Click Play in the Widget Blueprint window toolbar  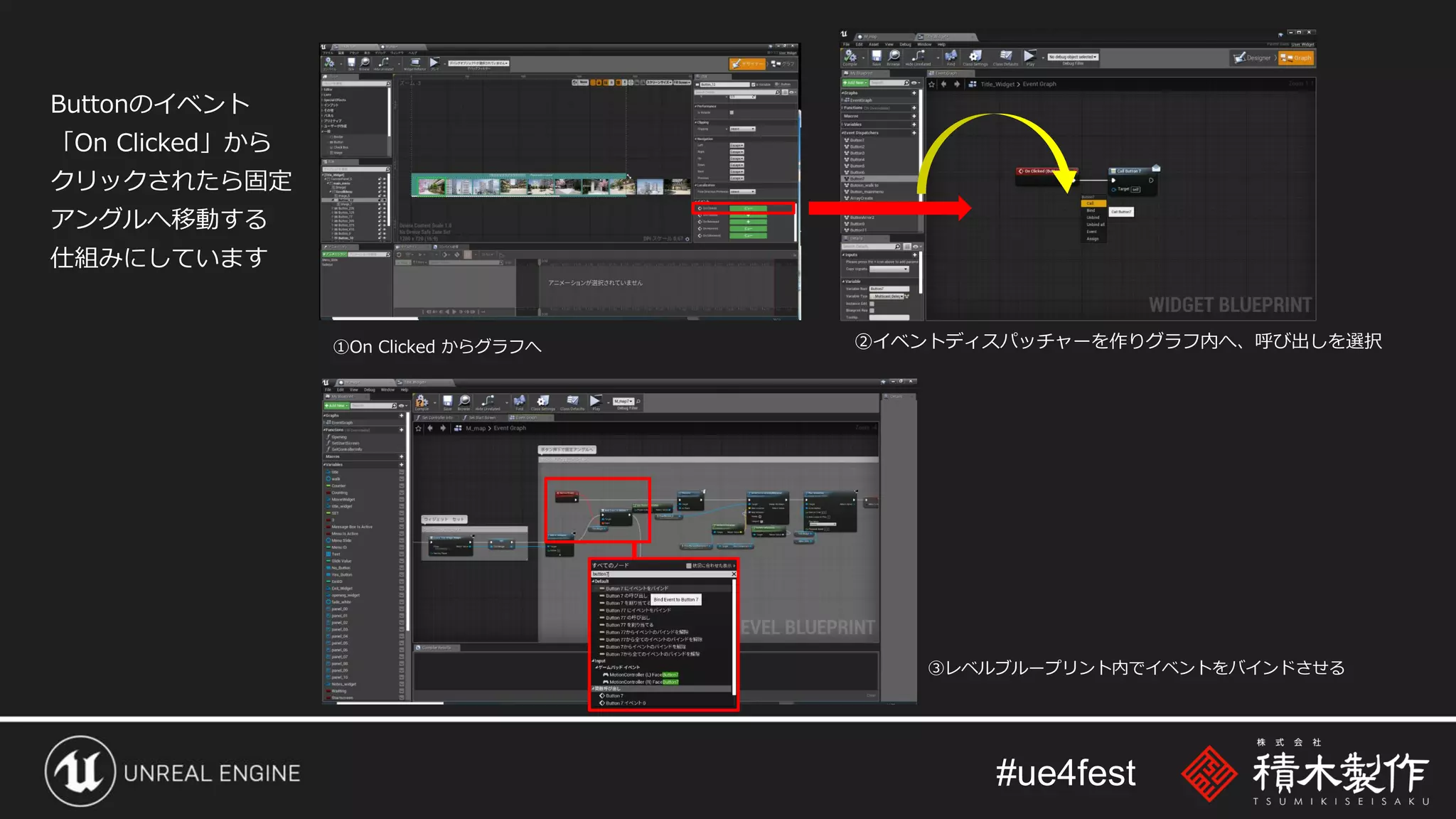point(1029,58)
